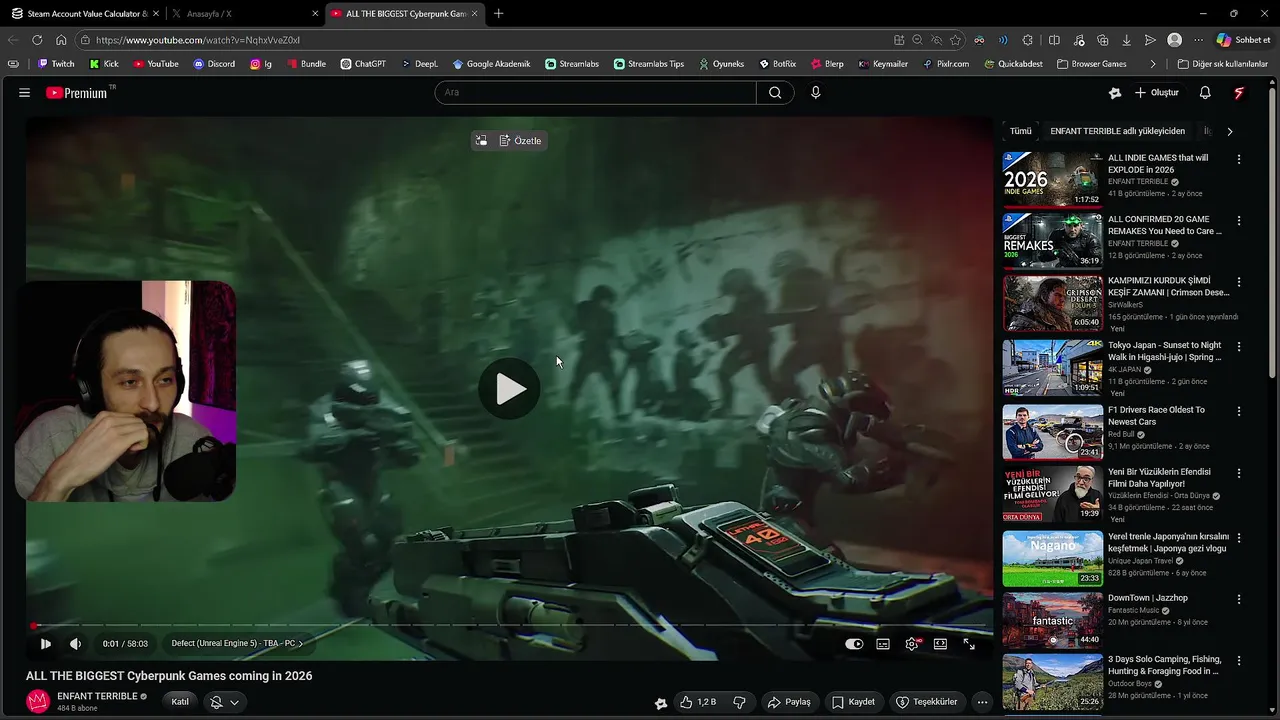
Task: Open a new browser tab
Action: click(x=499, y=14)
